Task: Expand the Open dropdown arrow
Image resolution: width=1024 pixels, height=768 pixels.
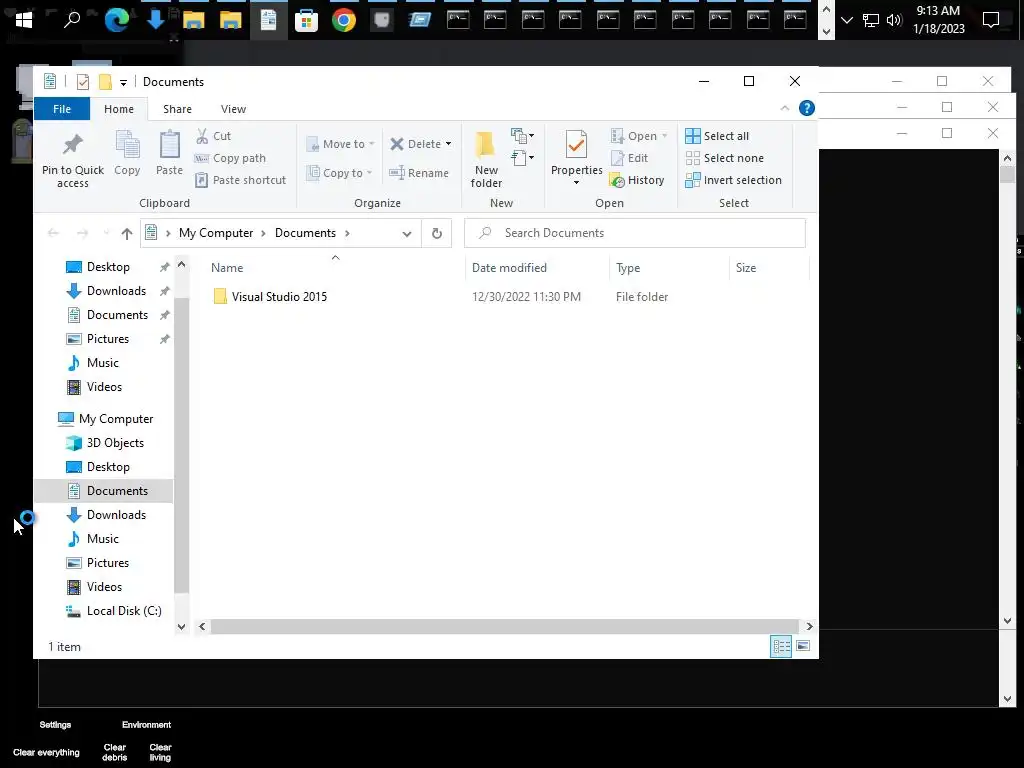Action: point(664,136)
